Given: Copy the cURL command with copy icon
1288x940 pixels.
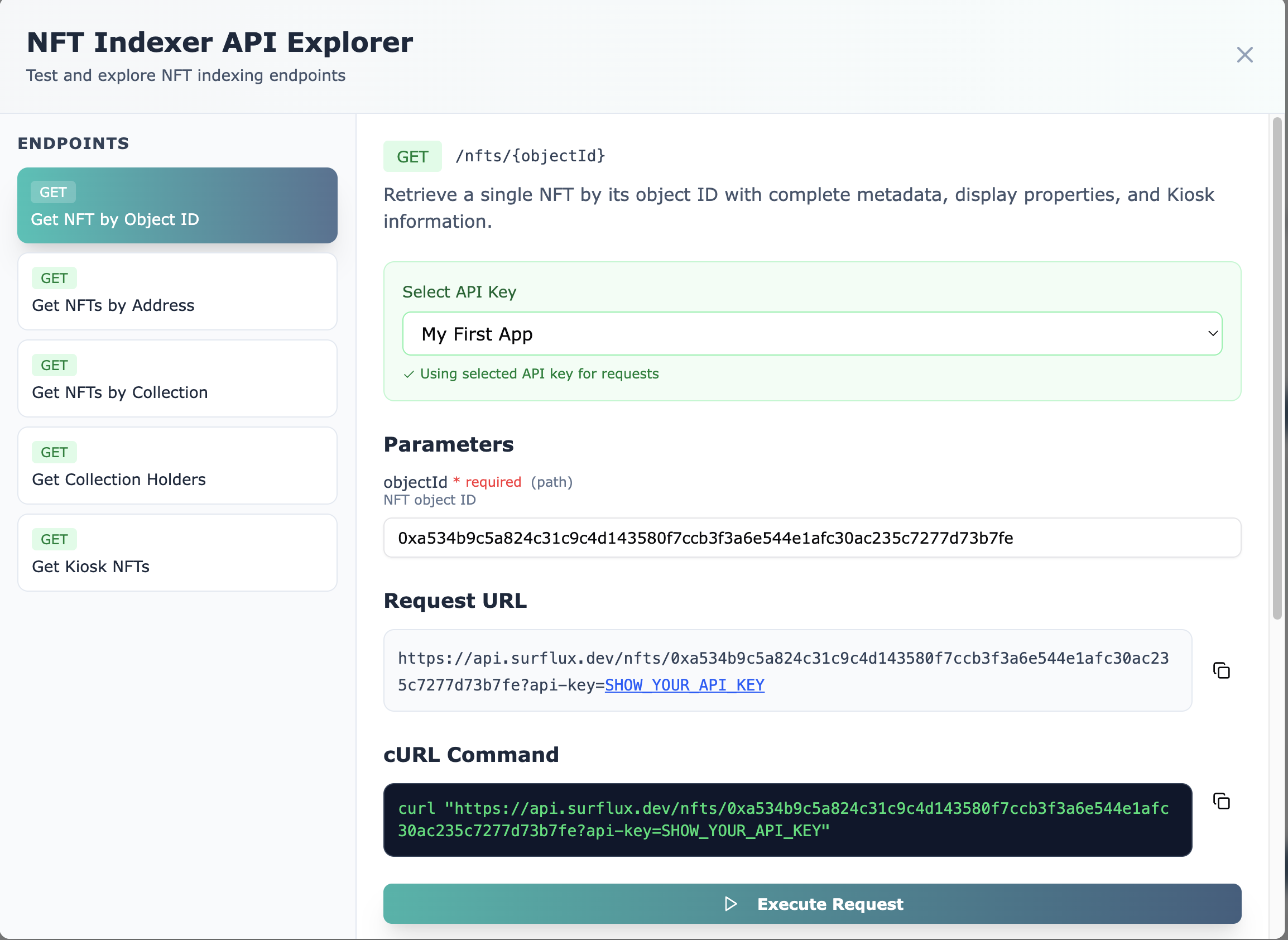Looking at the screenshot, I should [1221, 801].
